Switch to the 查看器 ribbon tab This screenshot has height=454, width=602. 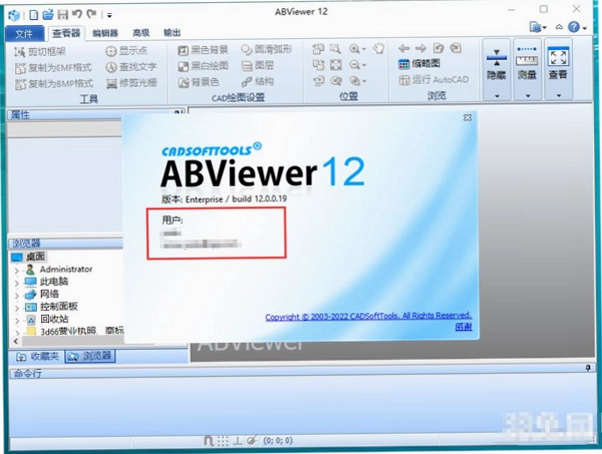pyautogui.click(x=66, y=33)
